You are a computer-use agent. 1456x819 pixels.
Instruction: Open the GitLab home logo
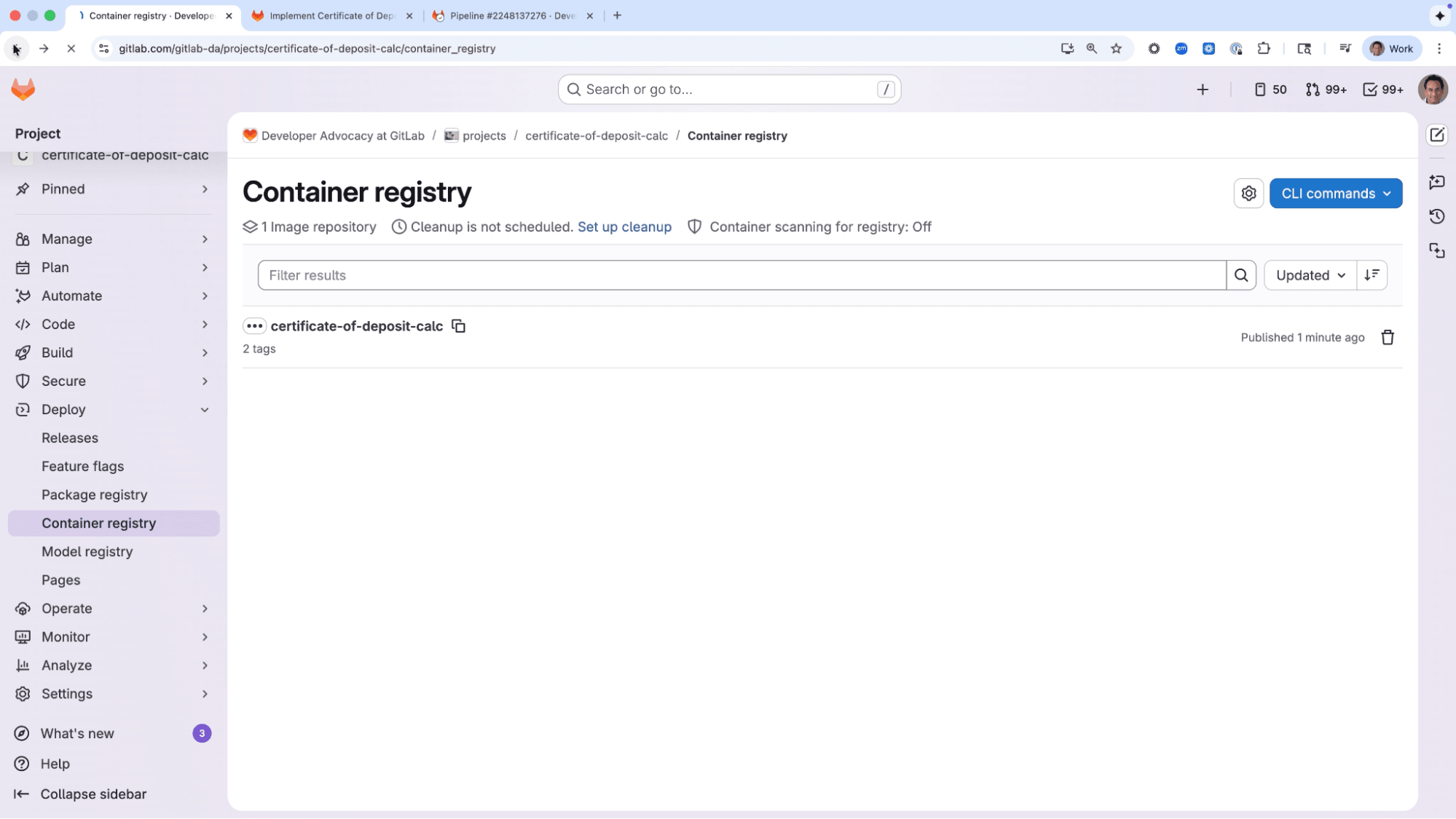(23, 89)
